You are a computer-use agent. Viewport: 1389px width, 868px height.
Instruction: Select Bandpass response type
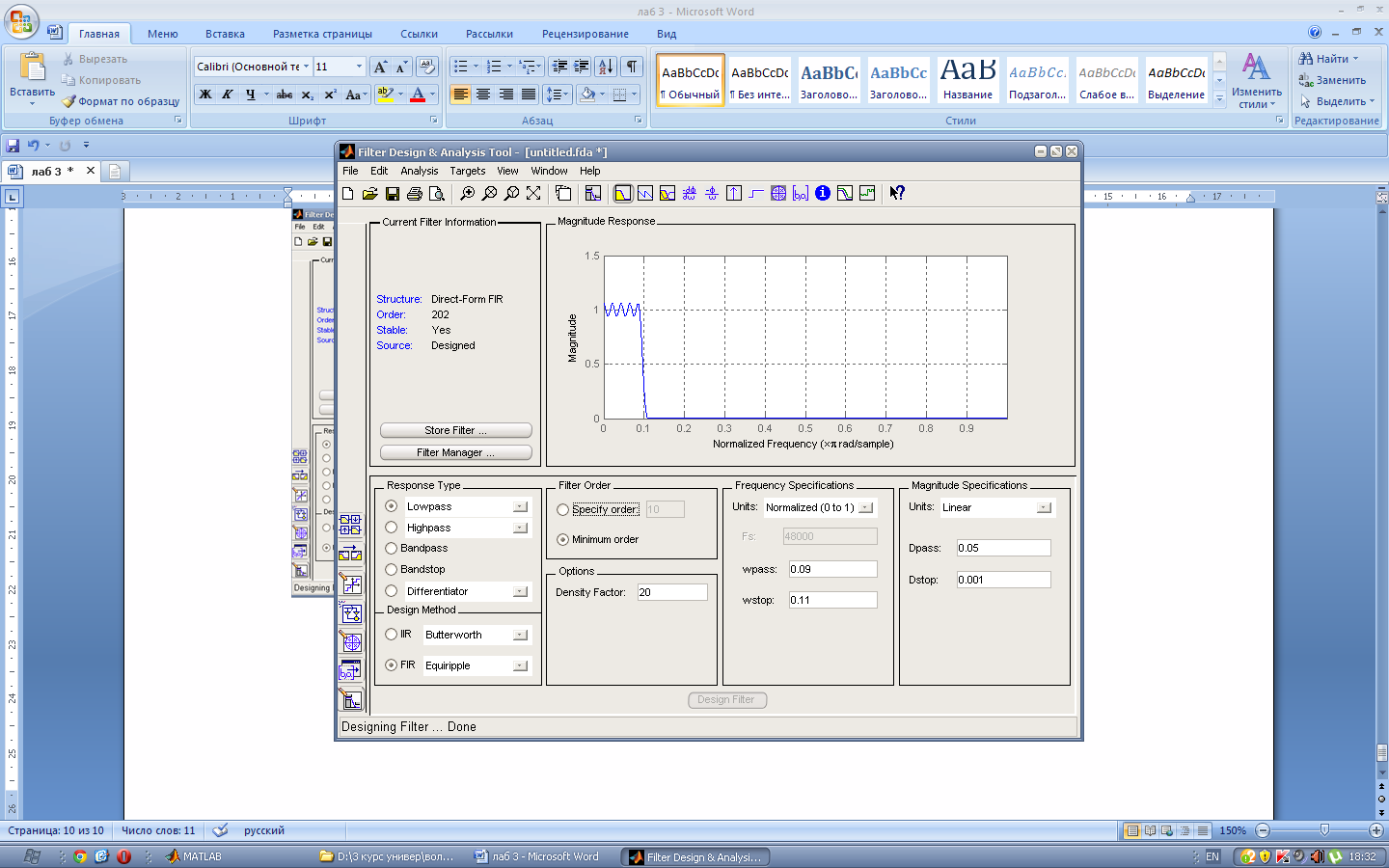[392, 548]
